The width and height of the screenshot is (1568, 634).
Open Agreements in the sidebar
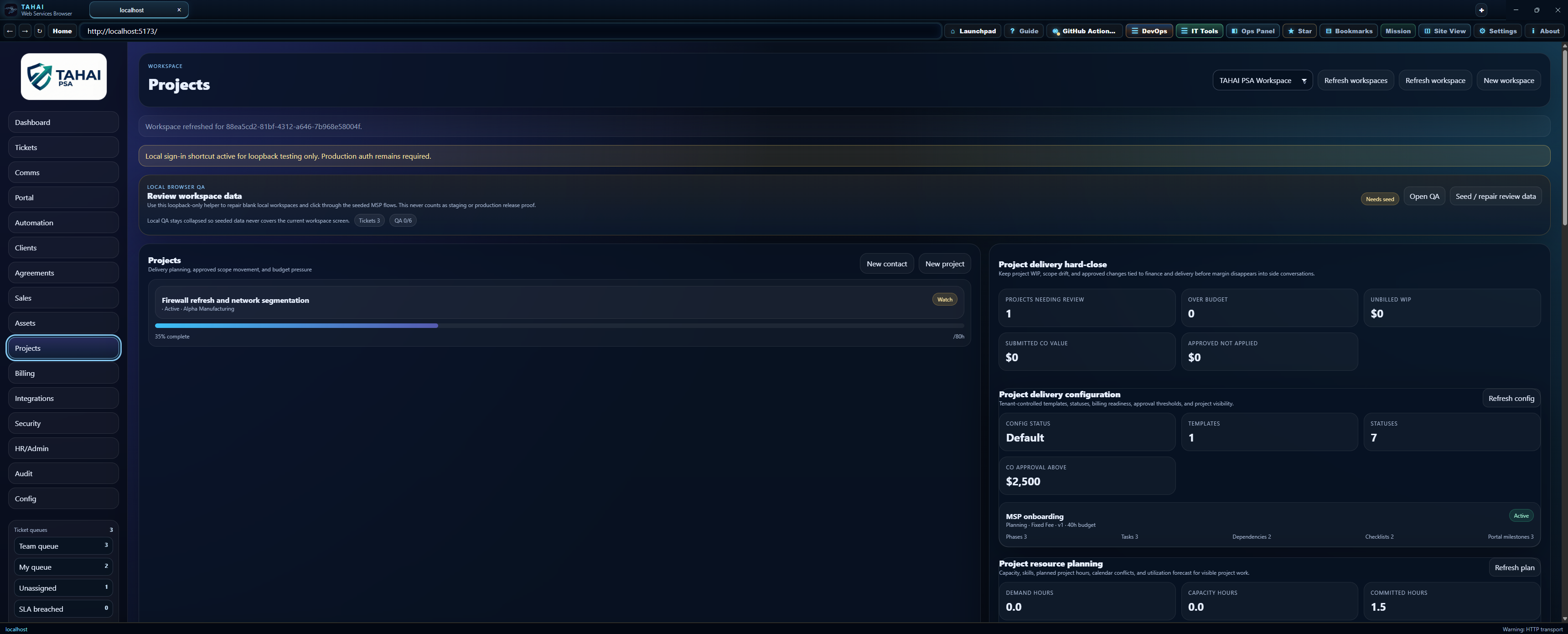click(x=63, y=273)
